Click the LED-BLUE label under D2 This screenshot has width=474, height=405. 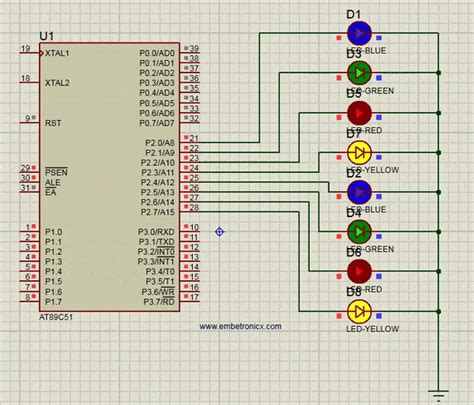click(366, 210)
